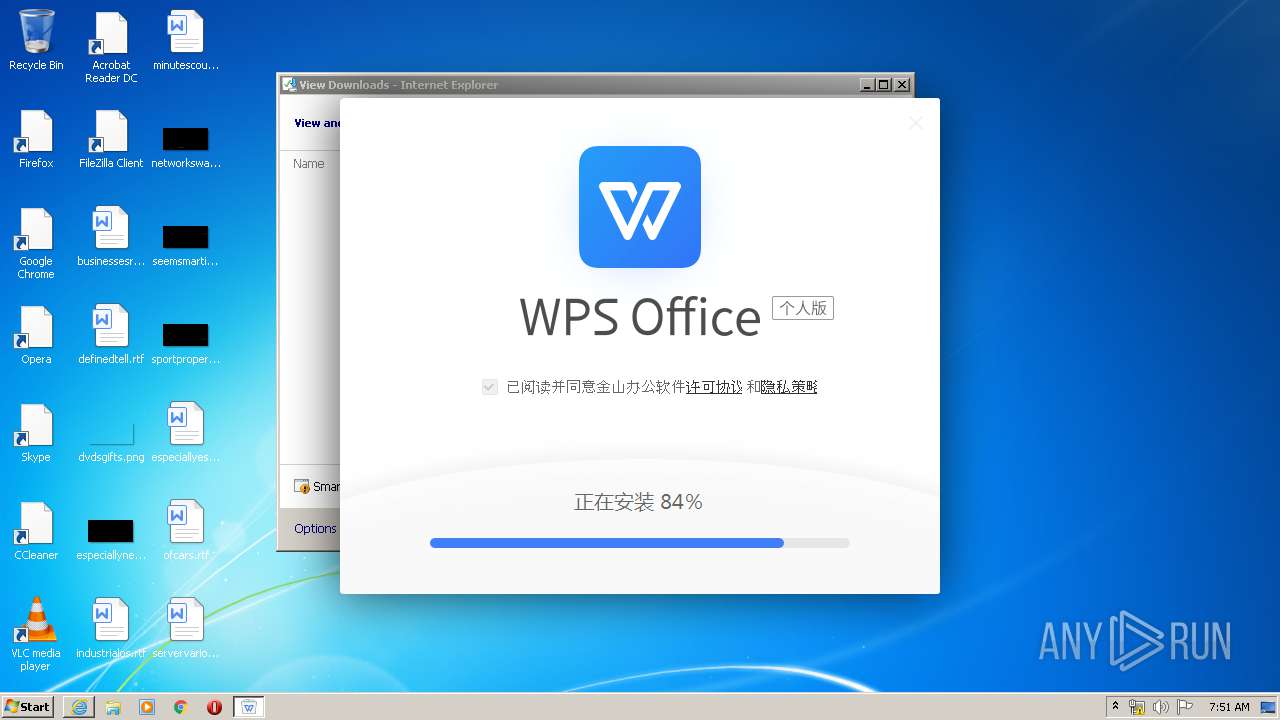The width and height of the screenshot is (1280, 720).
Task: Open servervario... document icon
Action: tap(185, 629)
